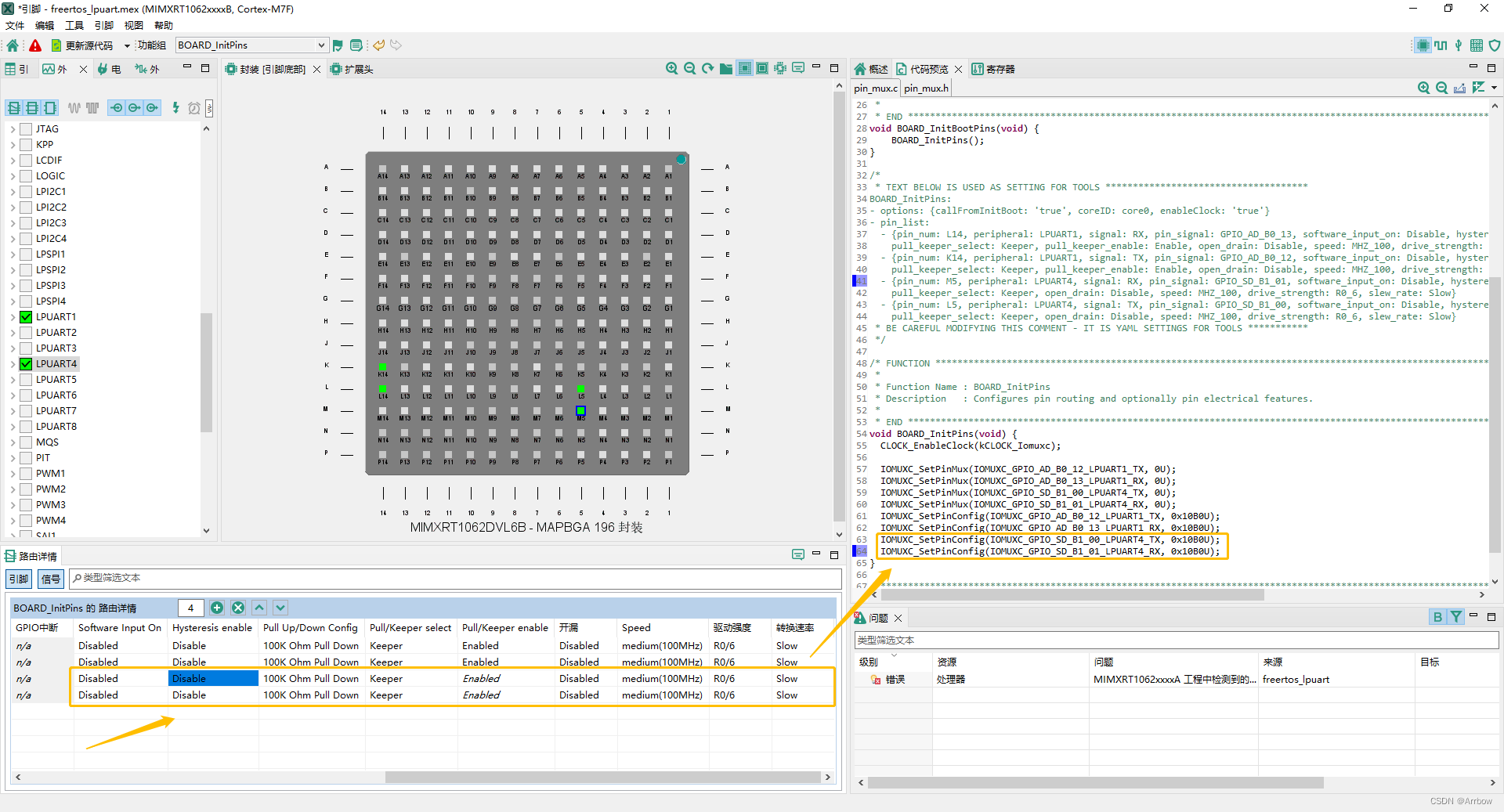Viewport: 1504px width, 812px height.
Task: Zoom in on the package view
Action: coord(672,69)
